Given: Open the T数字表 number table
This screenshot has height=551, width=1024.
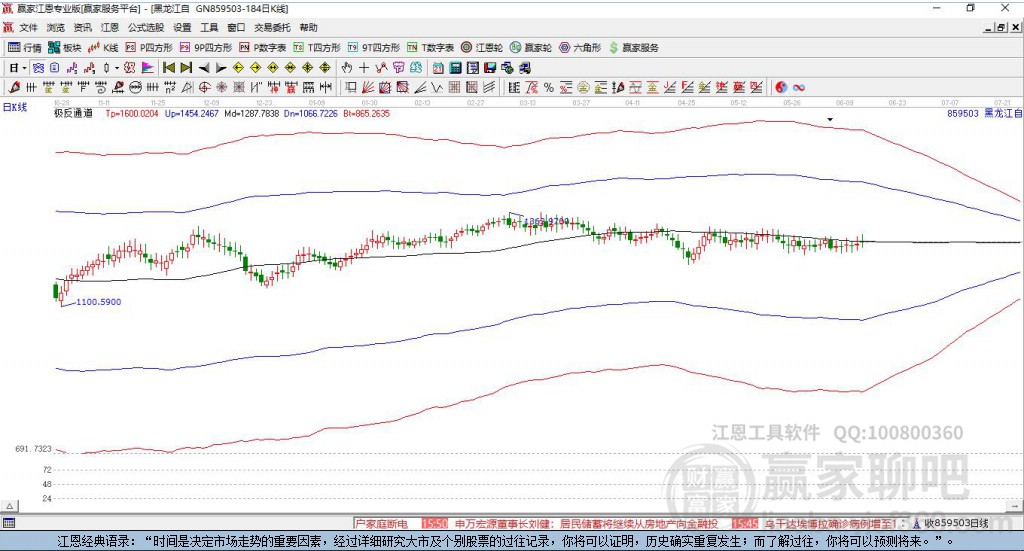Looking at the screenshot, I should click(x=430, y=48).
